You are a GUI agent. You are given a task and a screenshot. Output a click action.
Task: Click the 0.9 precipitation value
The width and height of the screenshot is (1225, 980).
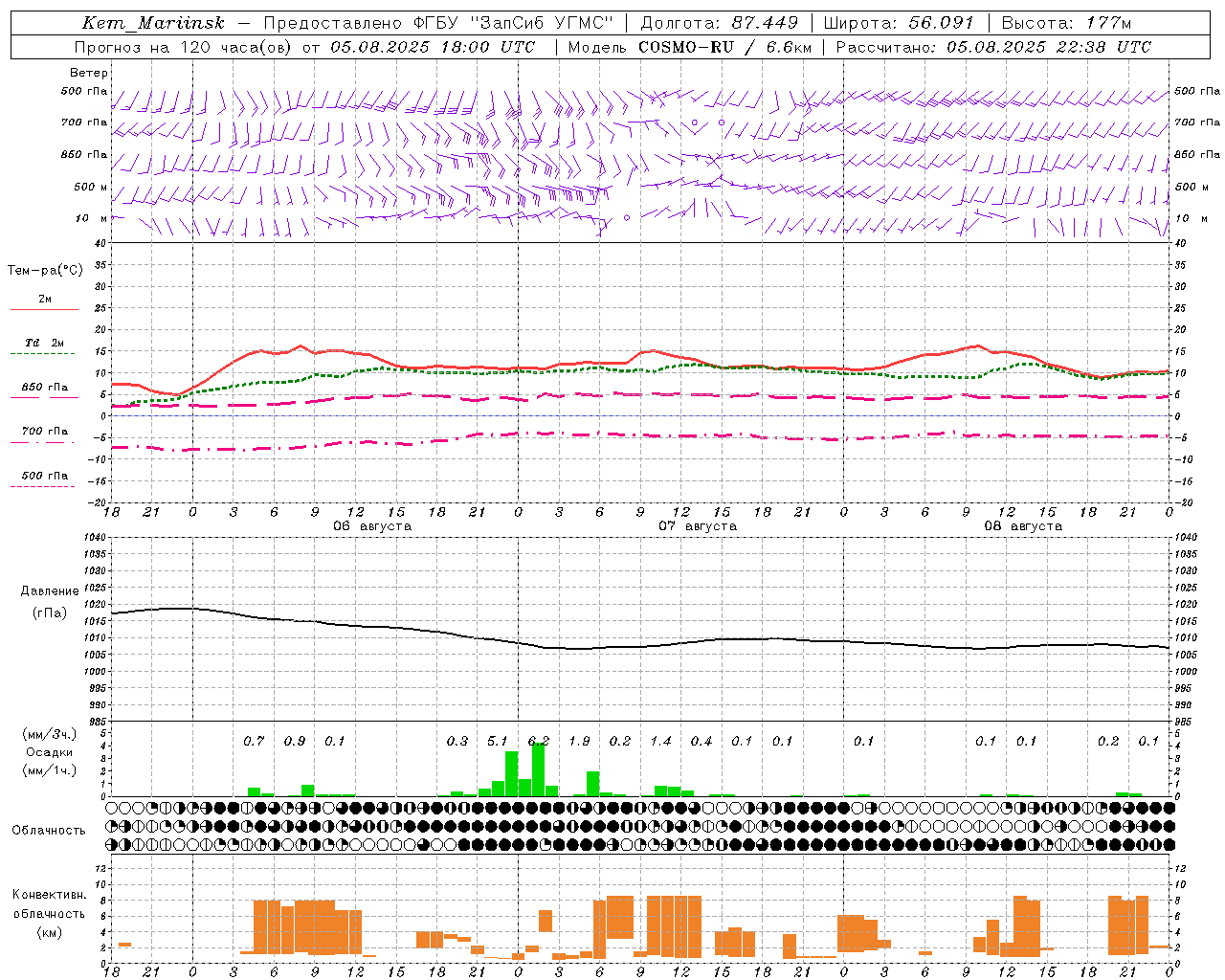click(x=295, y=741)
